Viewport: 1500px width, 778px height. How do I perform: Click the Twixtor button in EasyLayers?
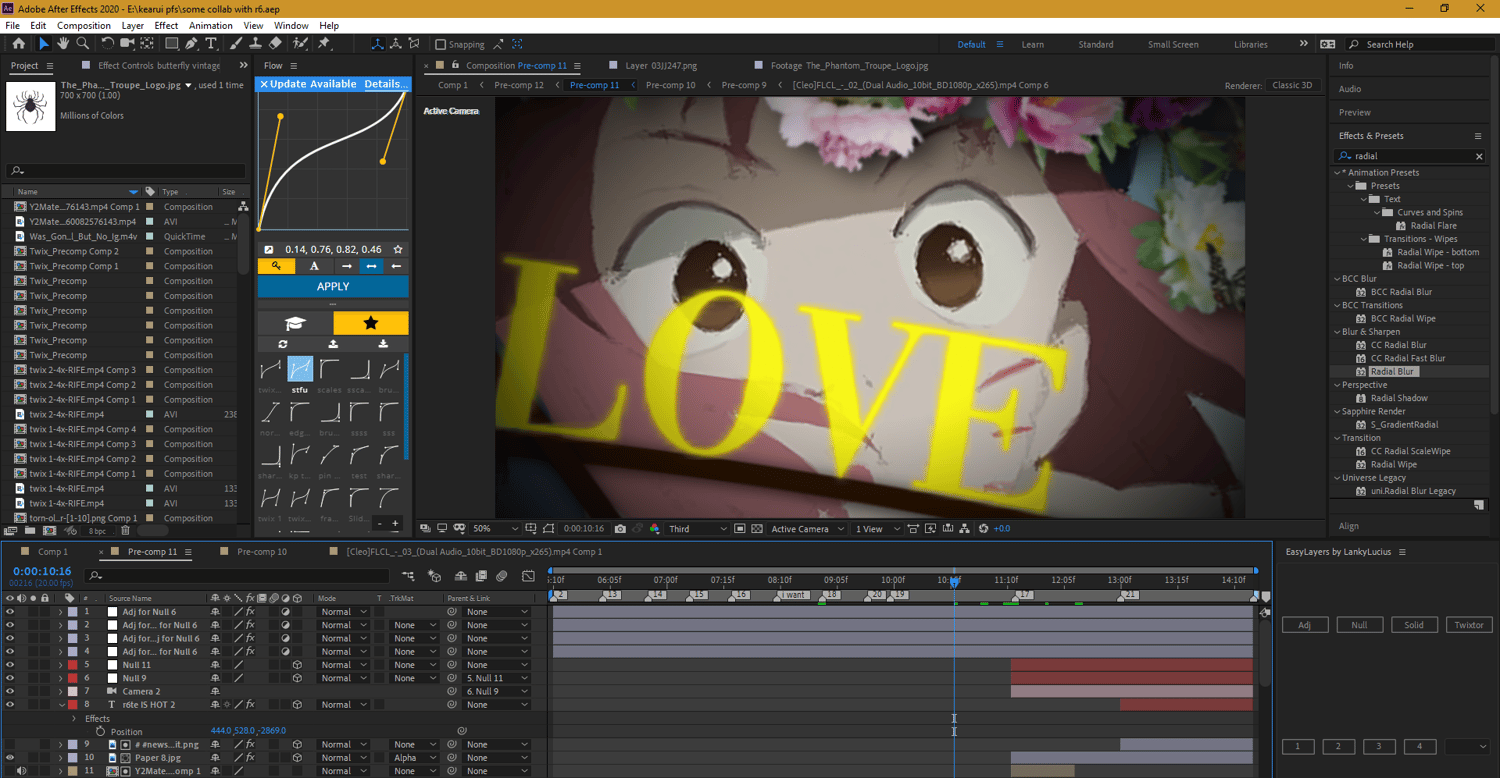click(1469, 625)
